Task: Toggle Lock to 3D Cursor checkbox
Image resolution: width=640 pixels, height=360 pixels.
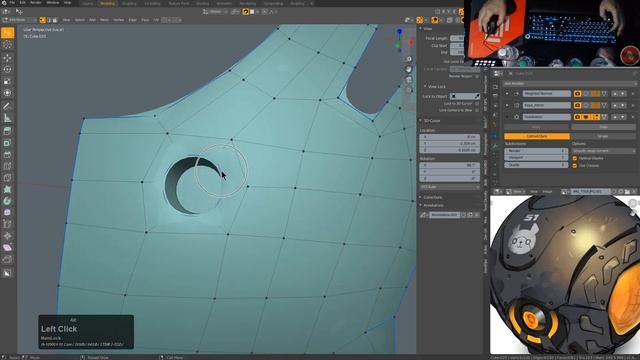Action: point(477,104)
